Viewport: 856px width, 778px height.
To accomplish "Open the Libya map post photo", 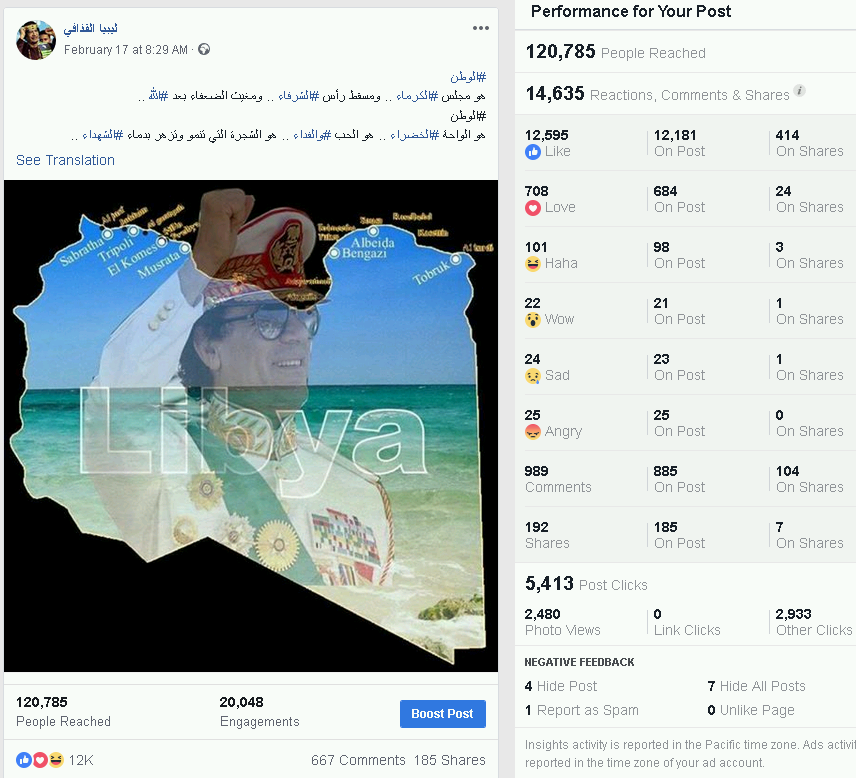I will tap(251, 426).
